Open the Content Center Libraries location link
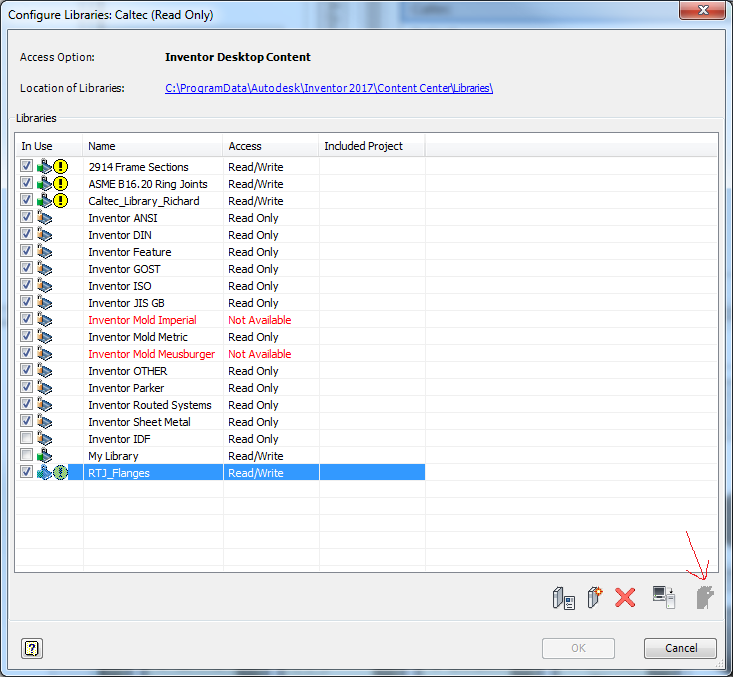The height and width of the screenshot is (678, 733). [x=329, y=88]
